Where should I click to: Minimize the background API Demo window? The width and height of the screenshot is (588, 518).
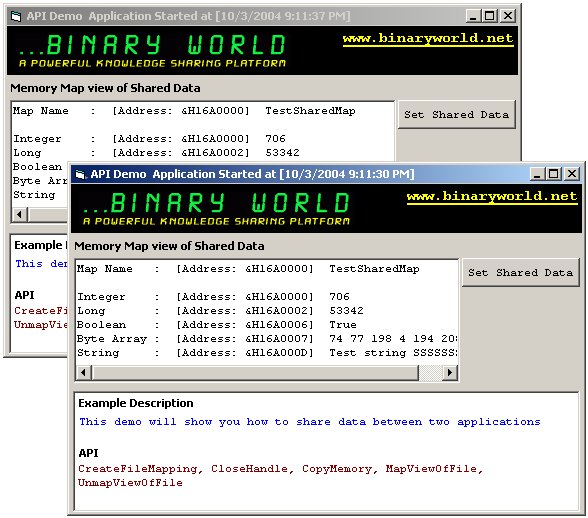coord(473,16)
